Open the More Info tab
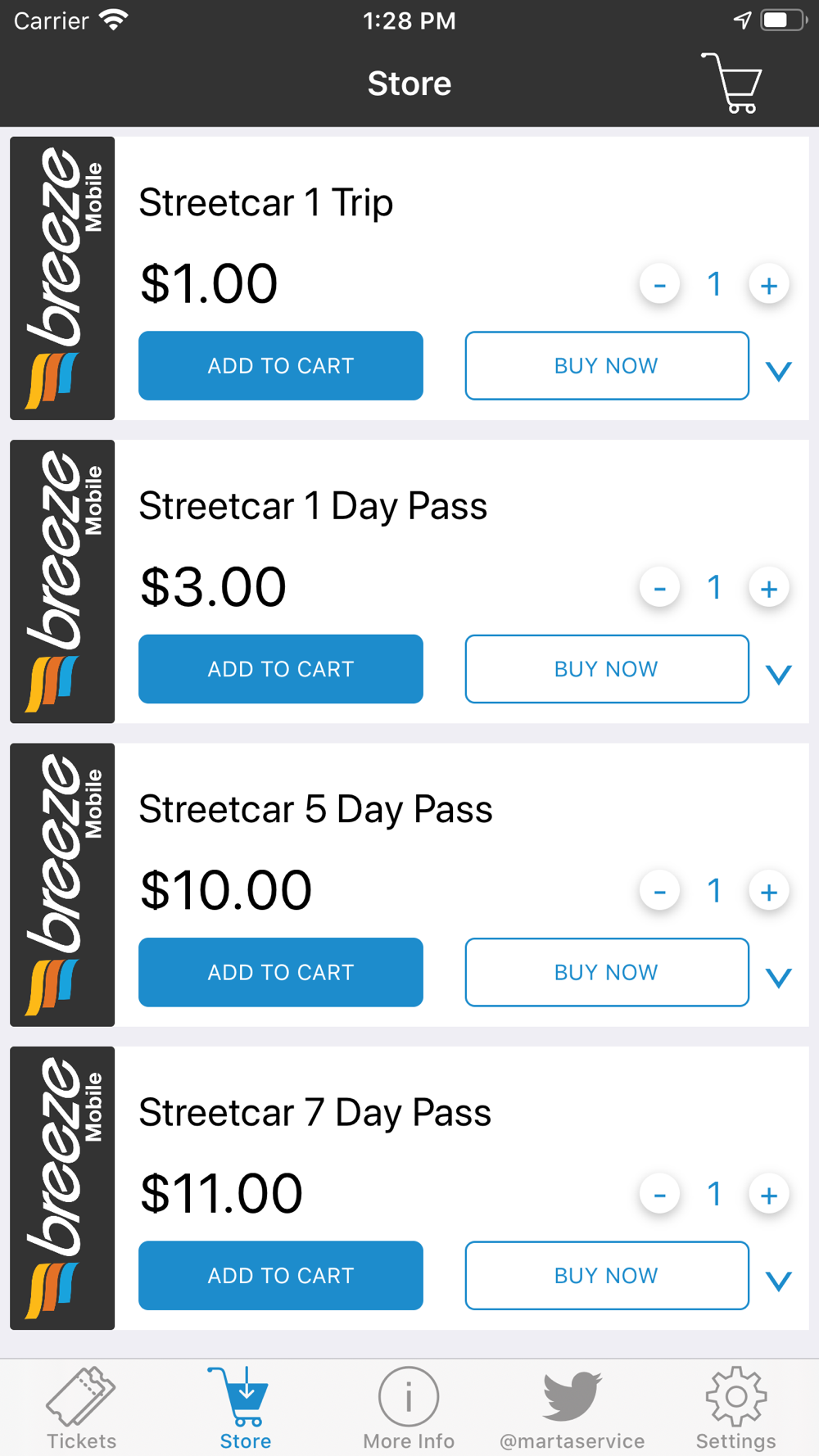The width and height of the screenshot is (819, 1456). pyautogui.click(x=409, y=1409)
